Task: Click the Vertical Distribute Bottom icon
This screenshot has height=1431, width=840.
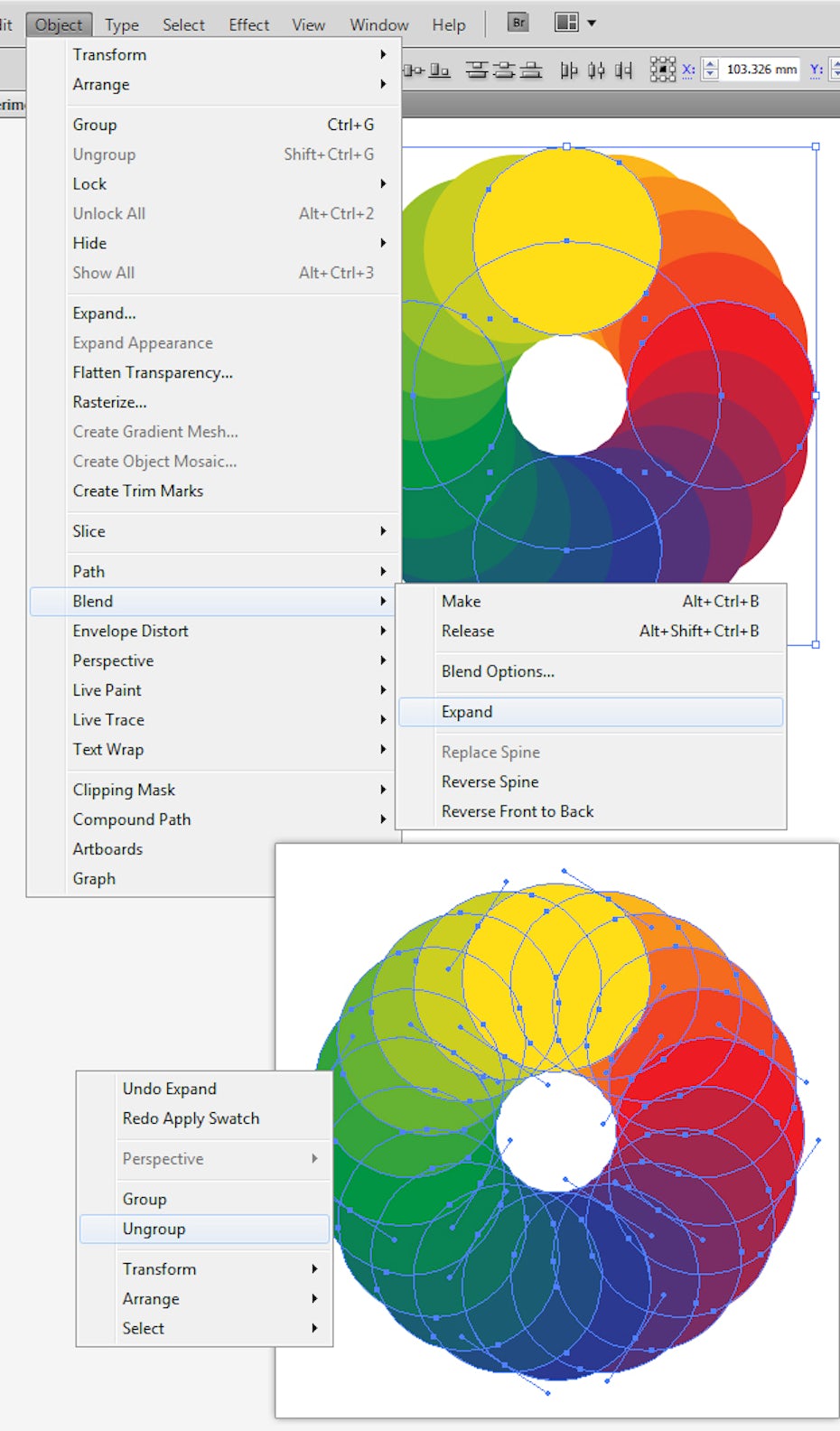Action: click(x=532, y=70)
